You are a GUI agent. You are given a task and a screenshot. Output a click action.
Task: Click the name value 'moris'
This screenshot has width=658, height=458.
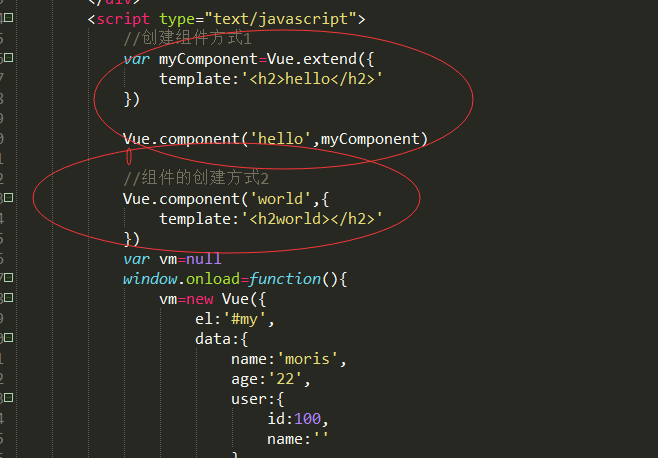pos(307,359)
